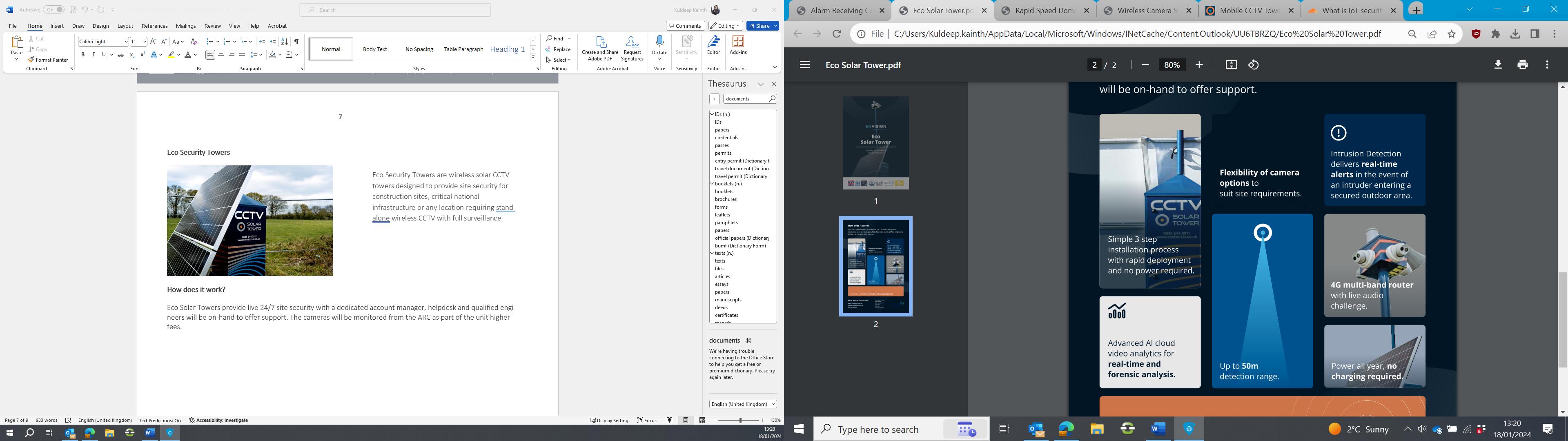Download the Eco Solar Tower PDF

(1498, 65)
